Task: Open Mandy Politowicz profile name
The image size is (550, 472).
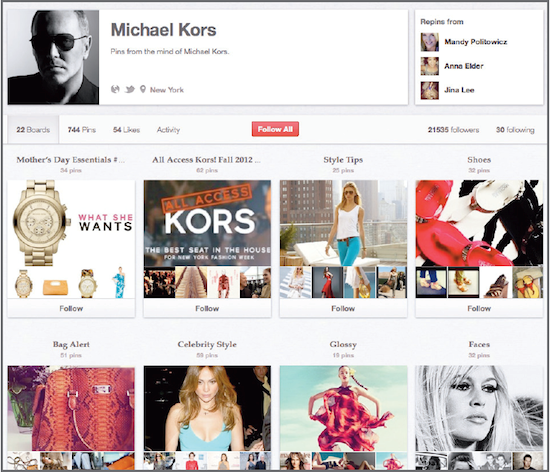Action: 476,42
